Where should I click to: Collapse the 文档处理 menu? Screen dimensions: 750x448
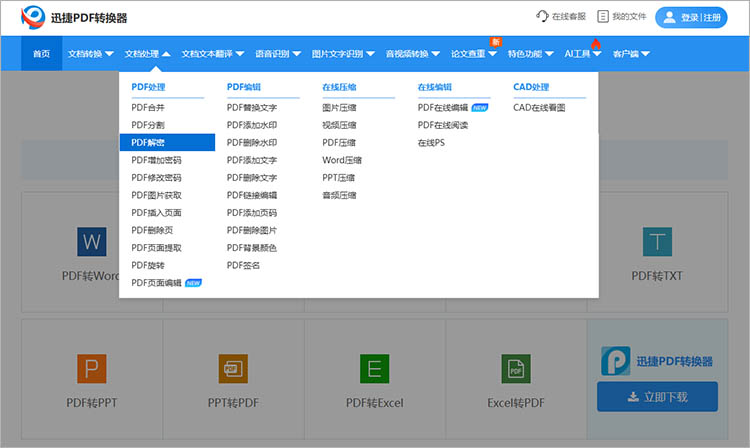[x=147, y=54]
